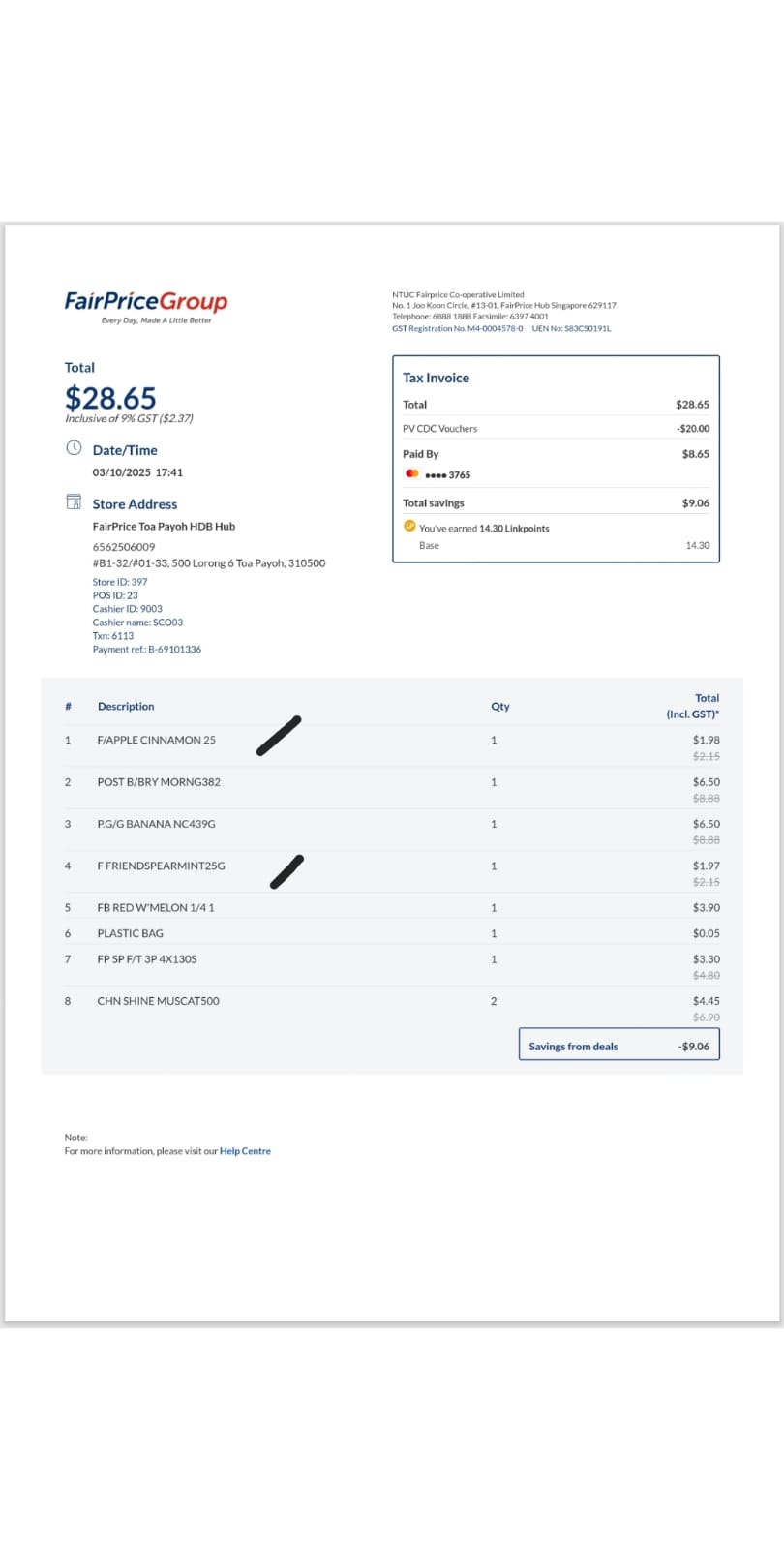Select the $4.45 Shine Muscat price
The width and height of the screenshot is (784, 1549).
tap(707, 1001)
